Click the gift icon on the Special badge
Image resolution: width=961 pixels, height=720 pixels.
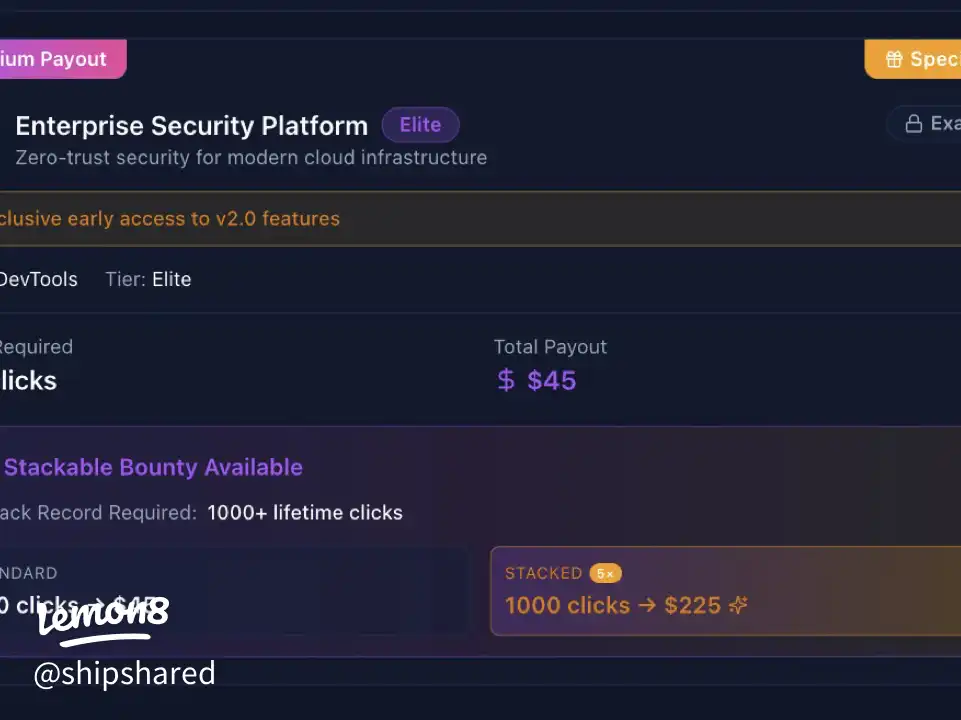(894, 59)
